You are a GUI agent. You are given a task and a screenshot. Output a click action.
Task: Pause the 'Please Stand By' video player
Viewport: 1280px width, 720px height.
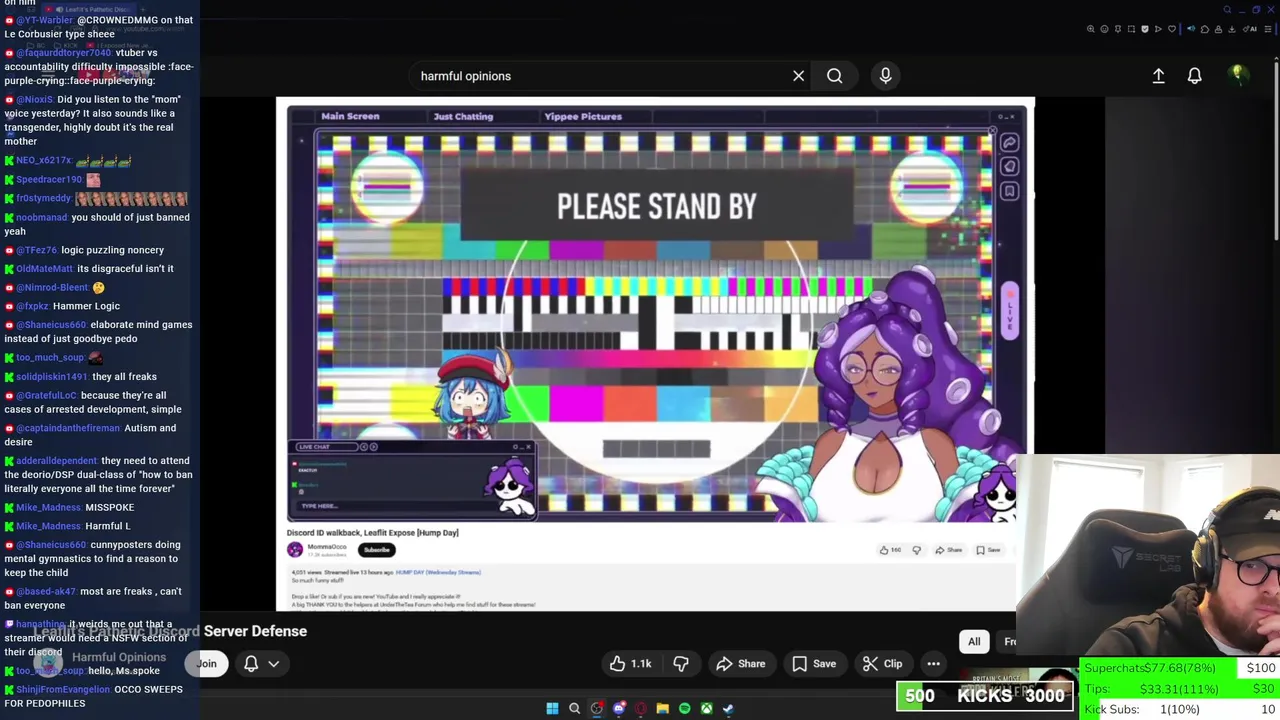[655, 355]
